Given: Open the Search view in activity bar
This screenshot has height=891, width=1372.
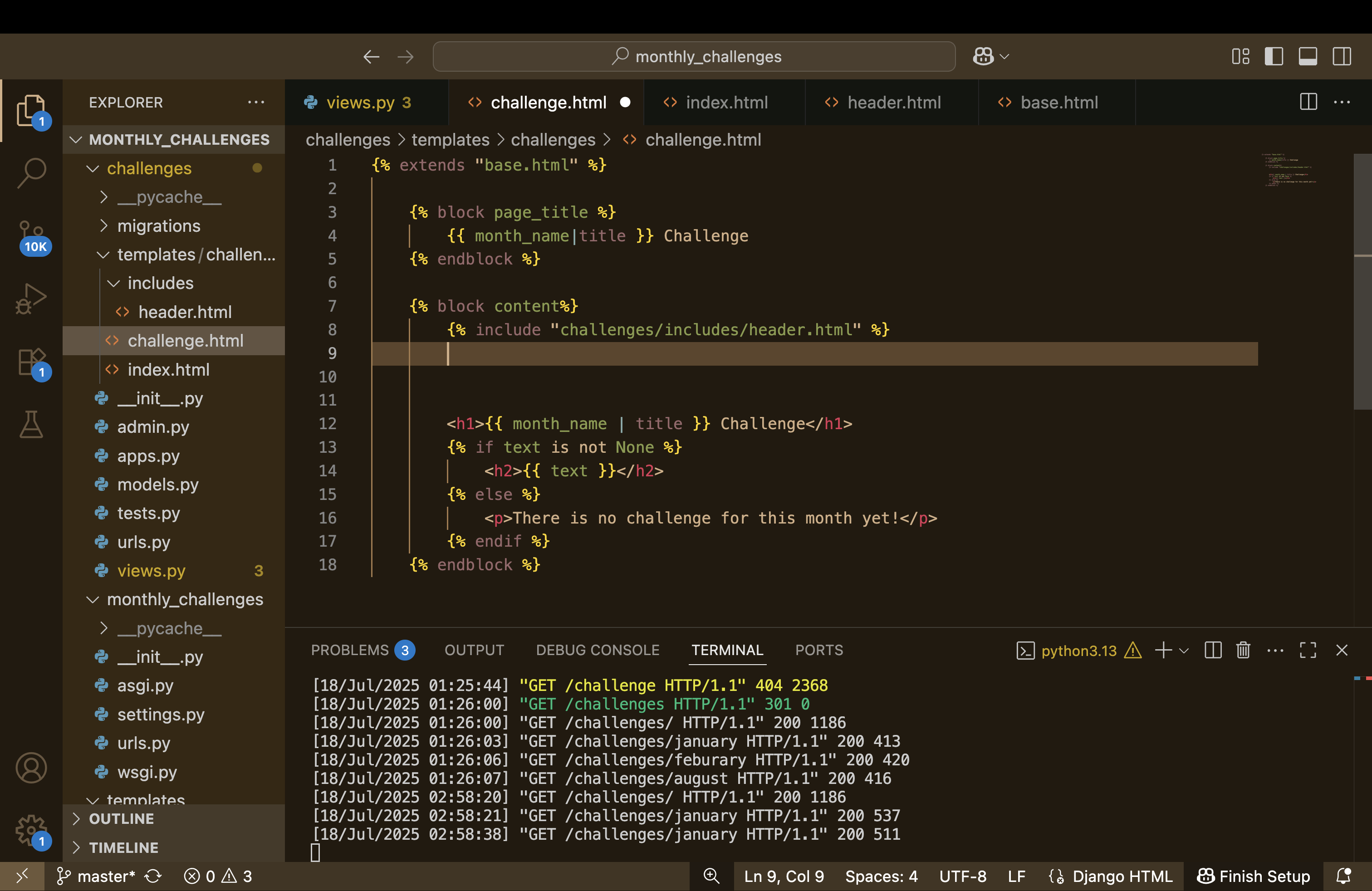Looking at the screenshot, I should click(x=31, y=172).
